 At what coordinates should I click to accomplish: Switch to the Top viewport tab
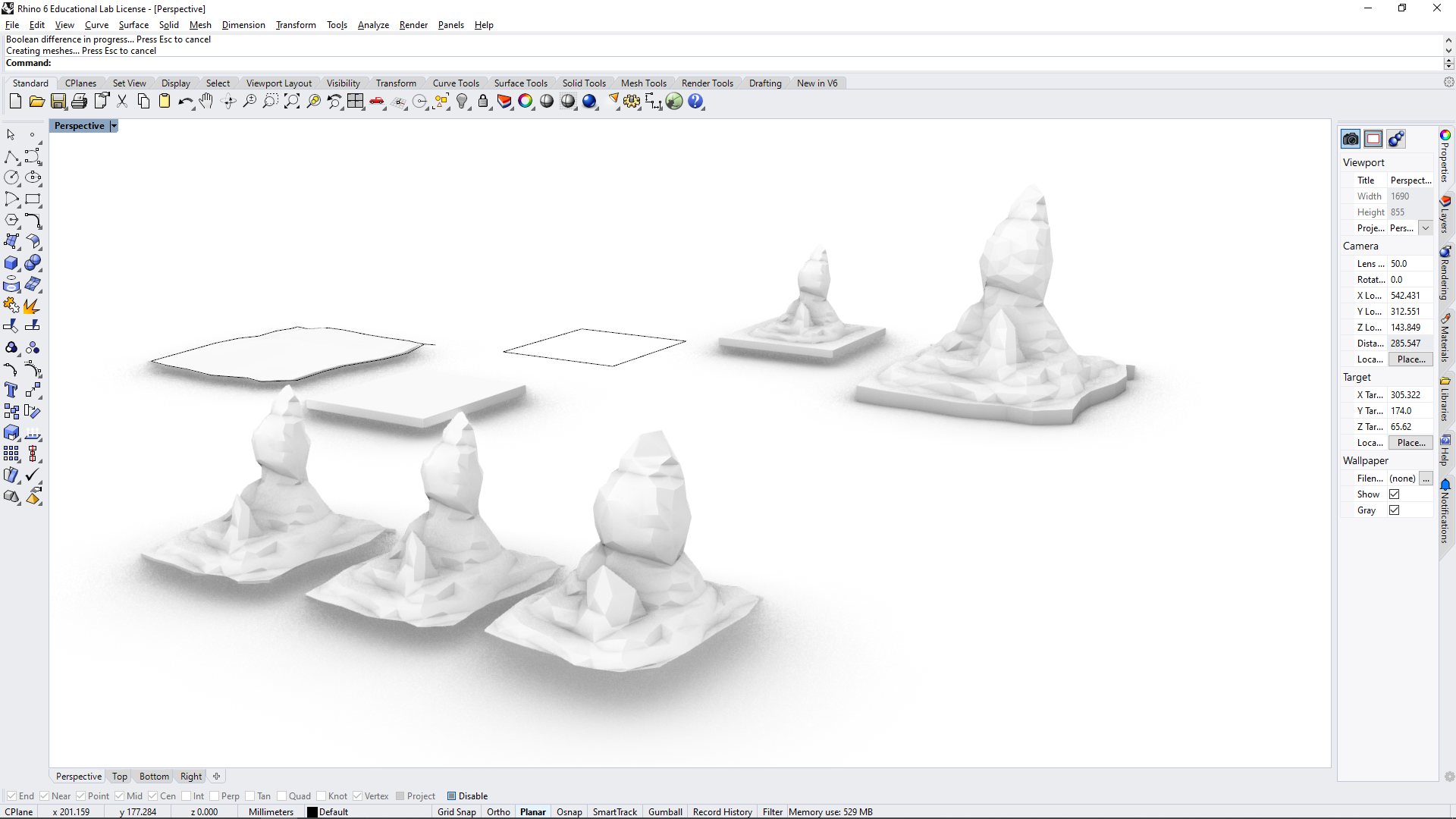point(119,776)
